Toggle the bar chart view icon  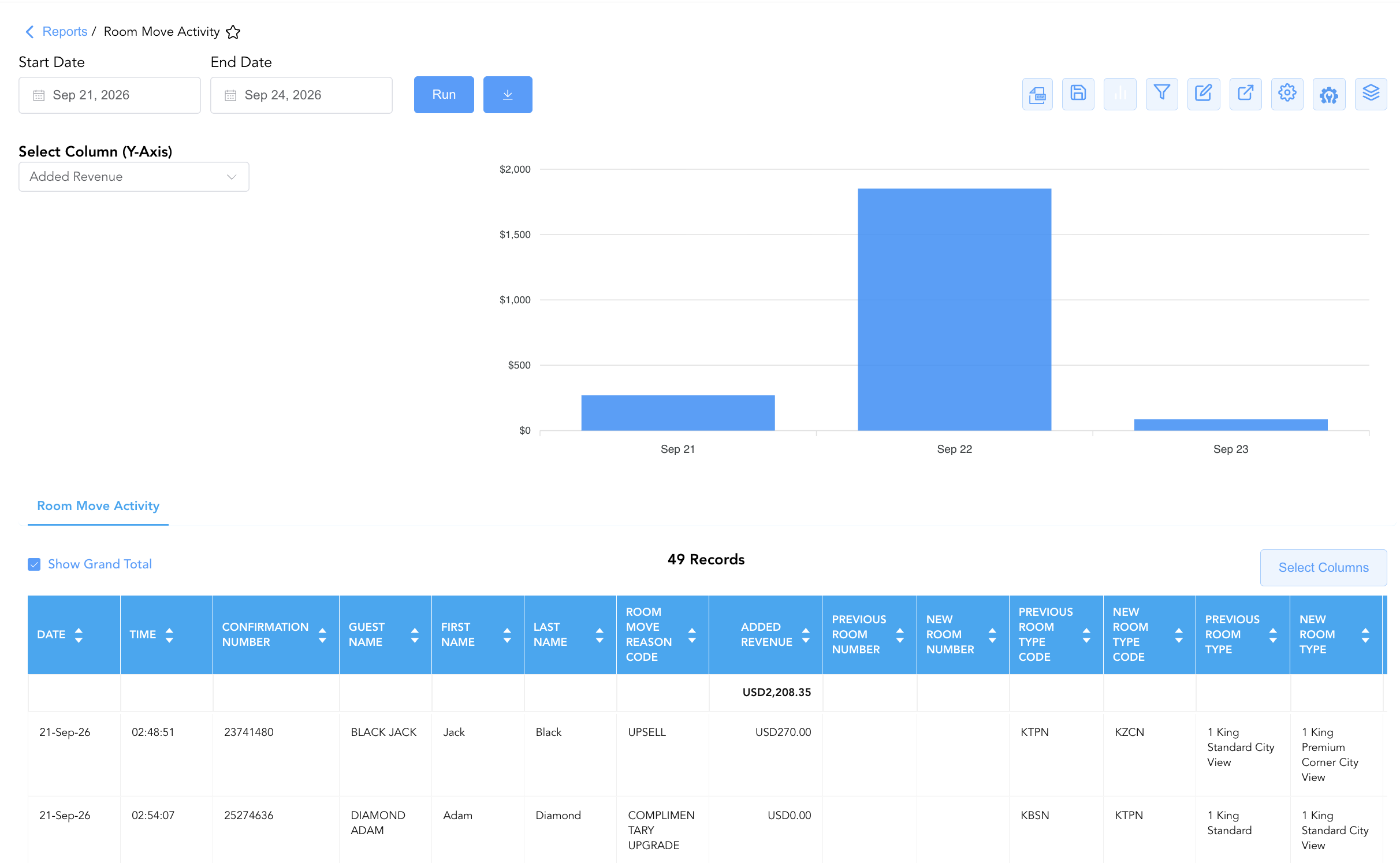1119,94
